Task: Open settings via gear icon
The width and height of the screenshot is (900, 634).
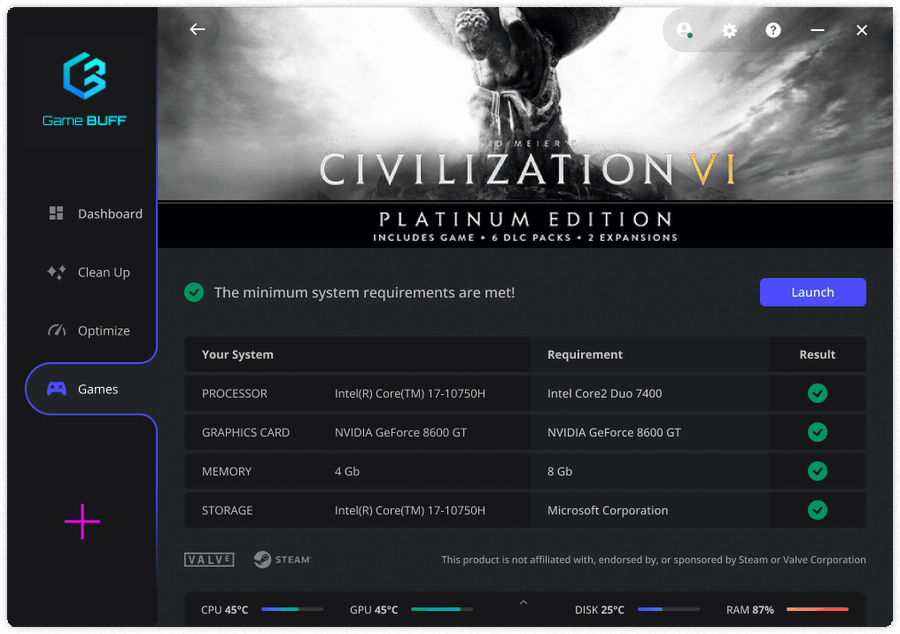Action: pos(729,30)
